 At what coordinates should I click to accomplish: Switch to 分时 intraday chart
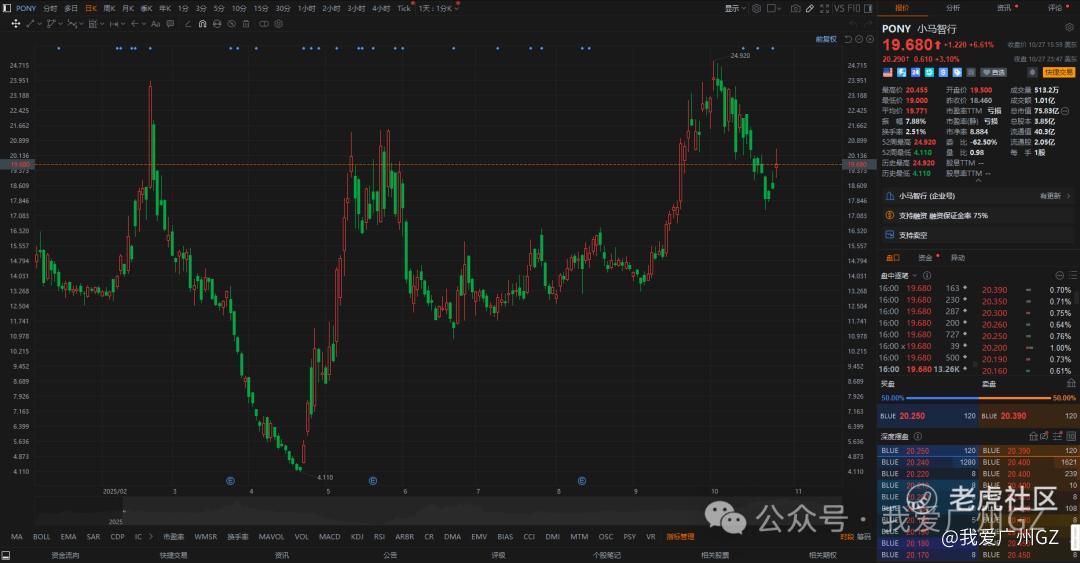coord(50,8)
